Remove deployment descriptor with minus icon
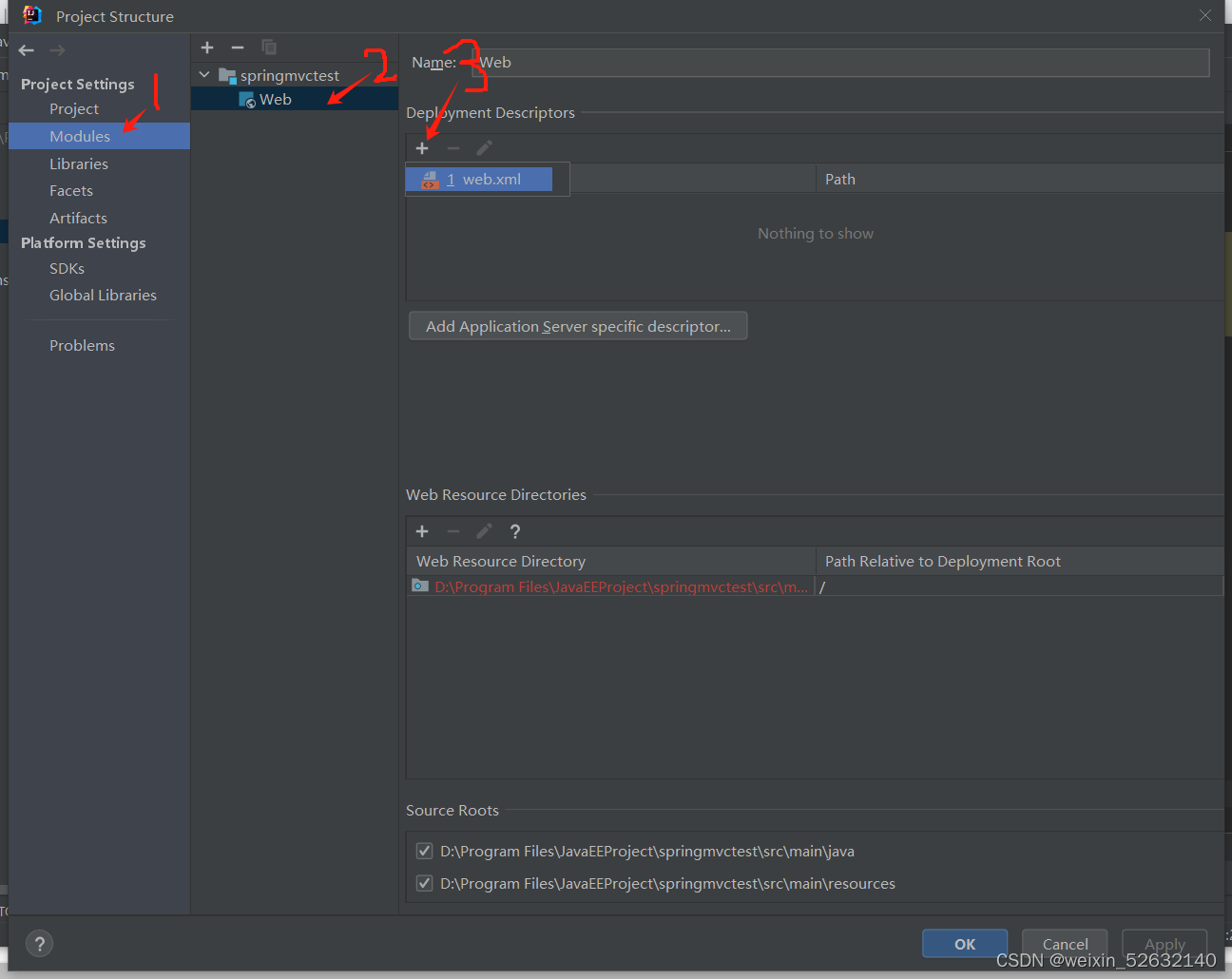This screenshot has width=1232, height=979. [x=453, y=148]
